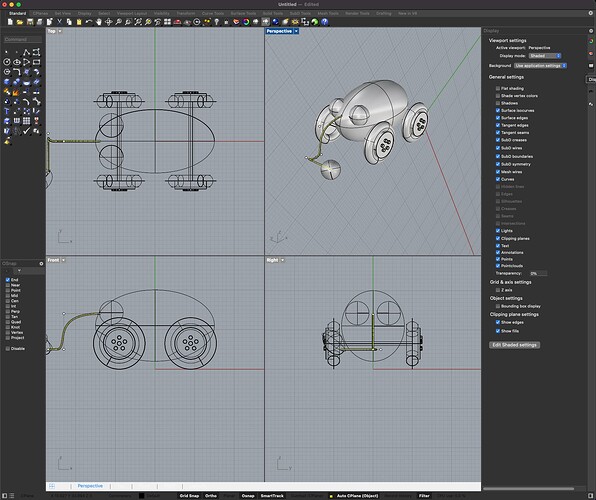Switch to the Set View toolbar tab
596x500 pixels.
click(63, 13)
